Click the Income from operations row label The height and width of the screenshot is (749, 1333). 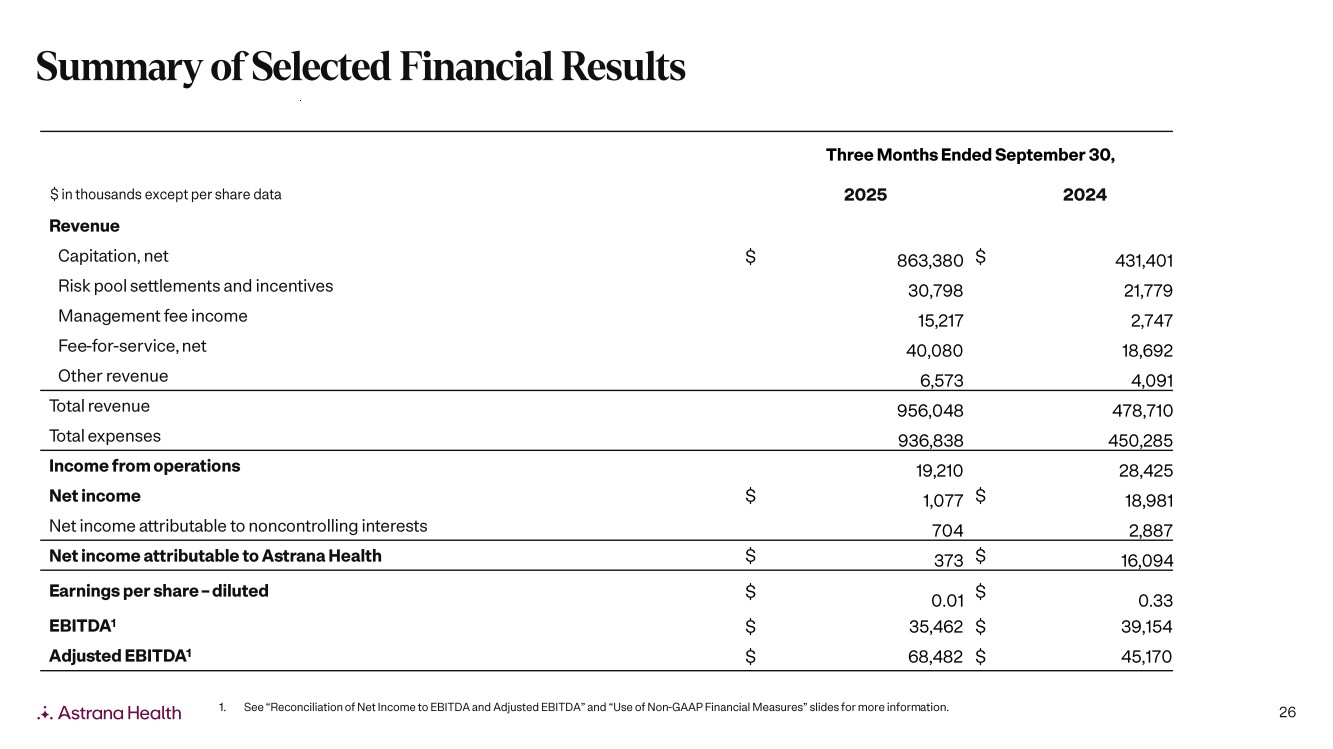144,466
